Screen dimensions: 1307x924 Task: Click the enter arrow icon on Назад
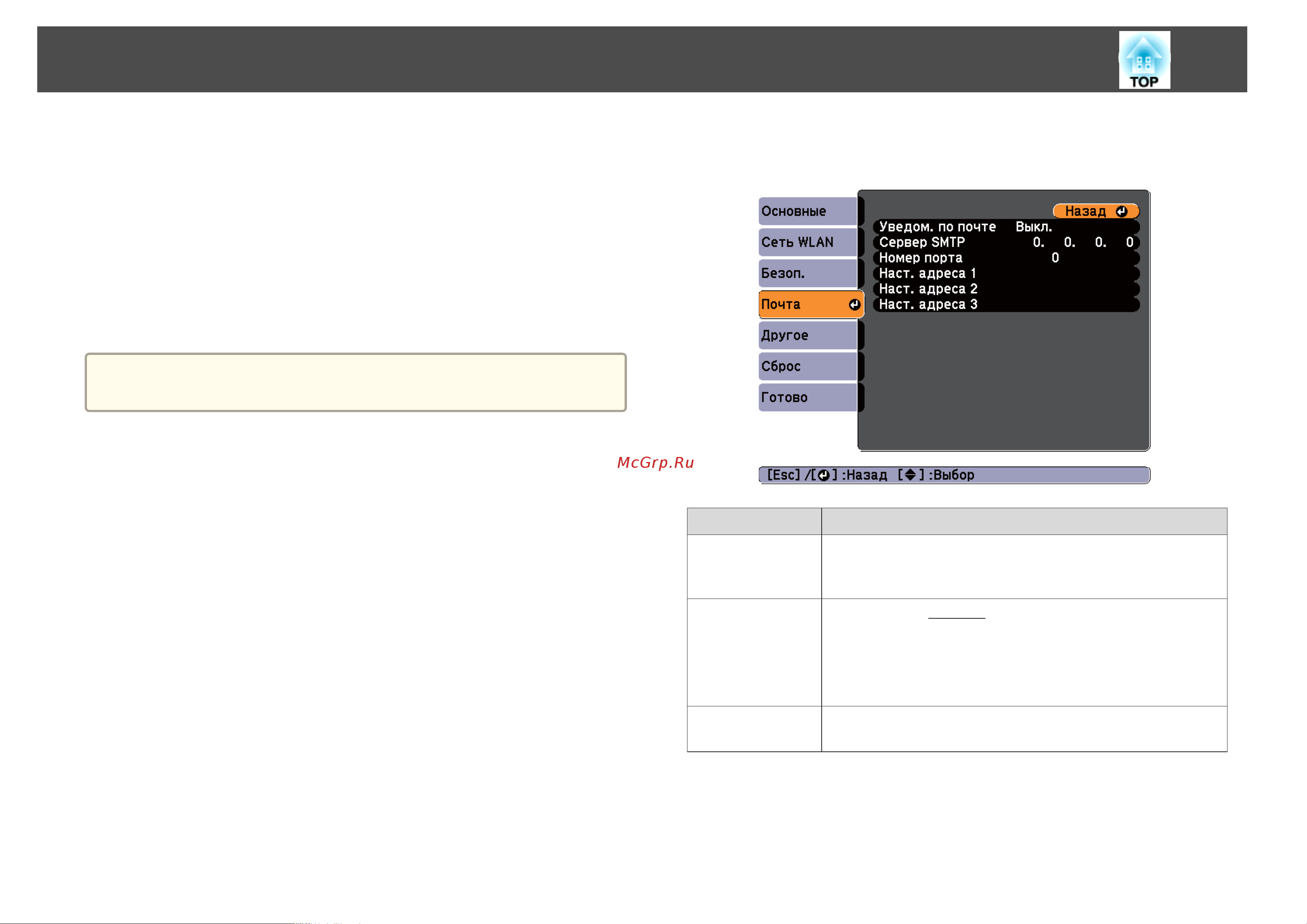(x=1122, y=211)
